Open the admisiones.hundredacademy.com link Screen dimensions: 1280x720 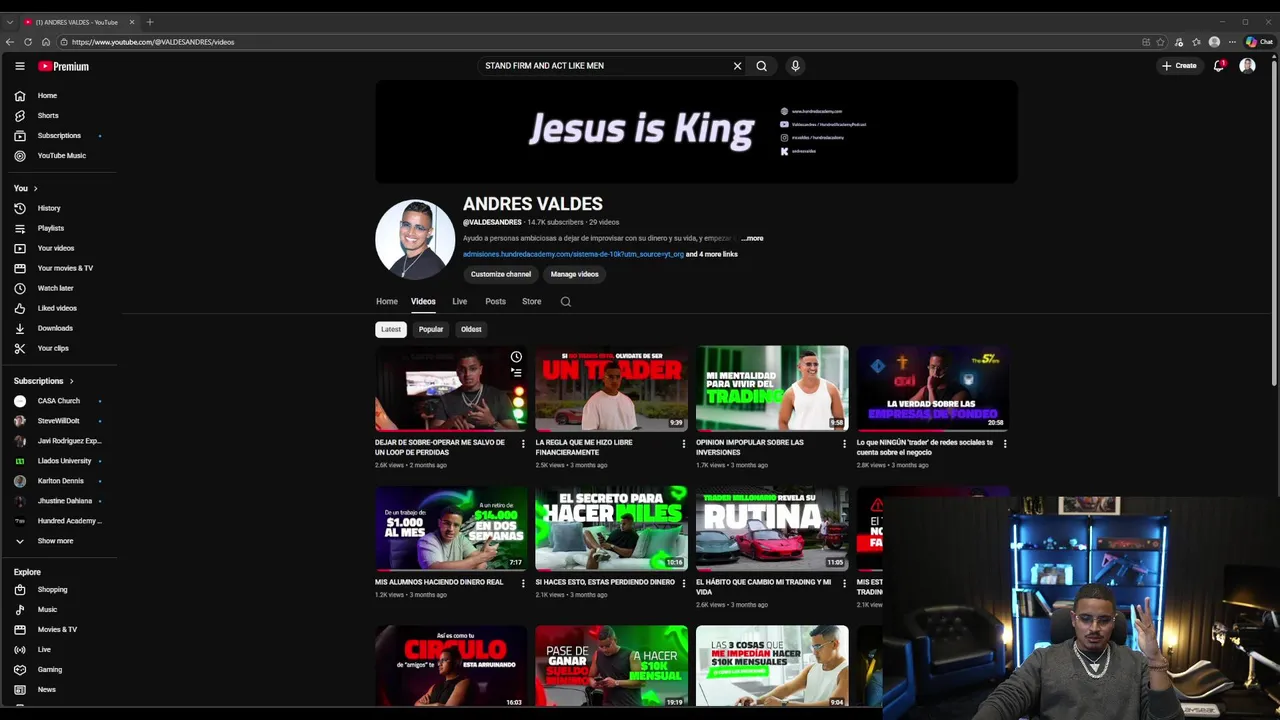573,254
